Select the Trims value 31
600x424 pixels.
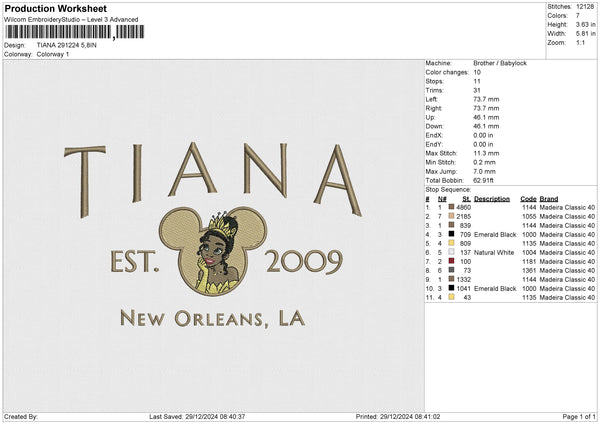(477, 90)
